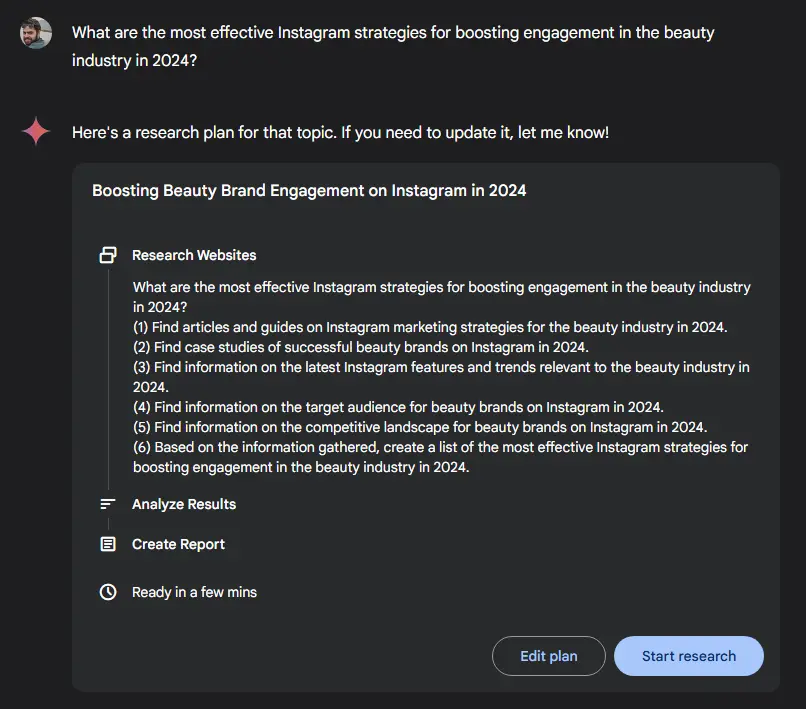This screenshot has height=709, width=806.
Task: Expand the Analyze Results step
Action: coord(184,504)
